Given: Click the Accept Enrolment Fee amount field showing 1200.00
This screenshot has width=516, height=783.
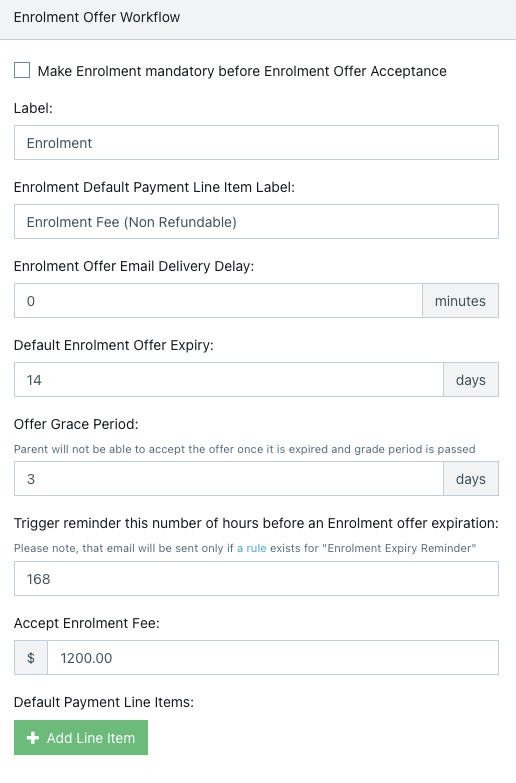Looking at the screenshot, I should tap(273, 658).
